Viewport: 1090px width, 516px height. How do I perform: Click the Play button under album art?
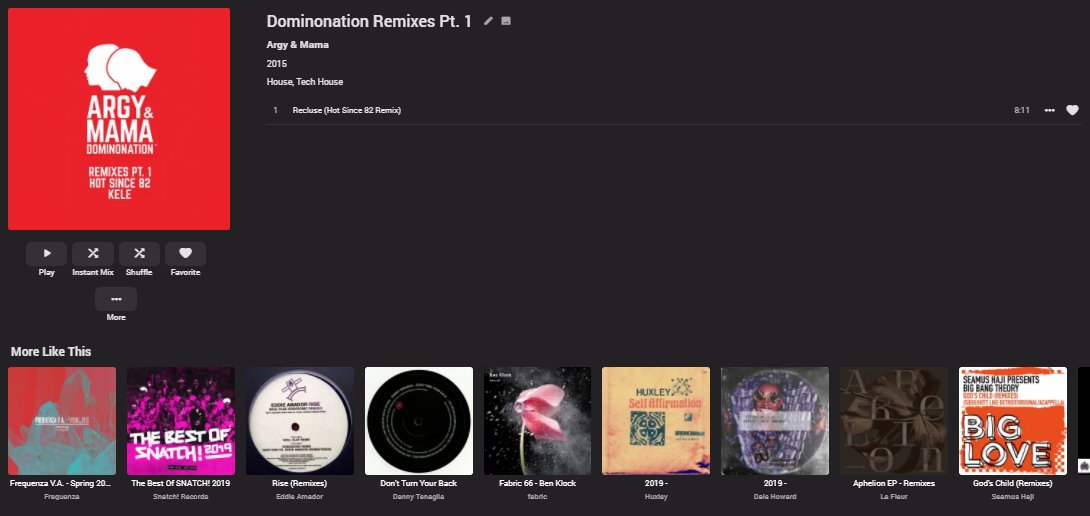pos(47,254)
